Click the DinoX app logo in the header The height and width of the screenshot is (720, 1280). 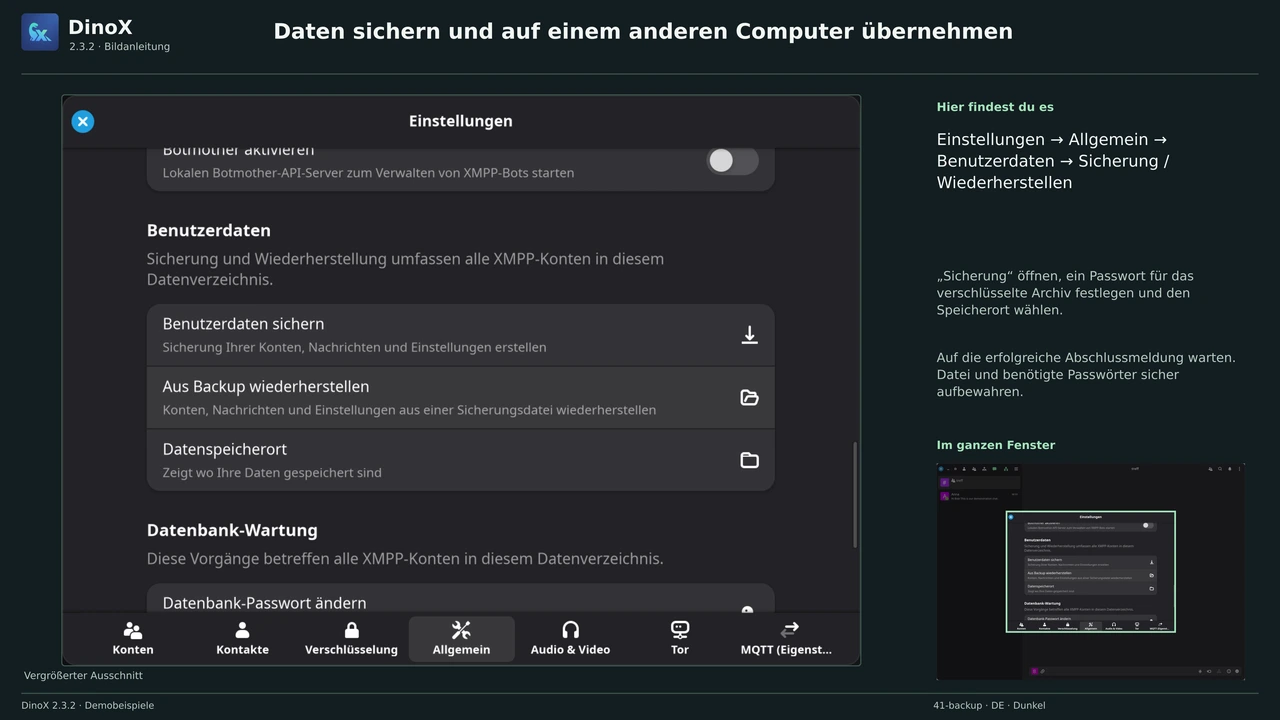pos(40,32)
